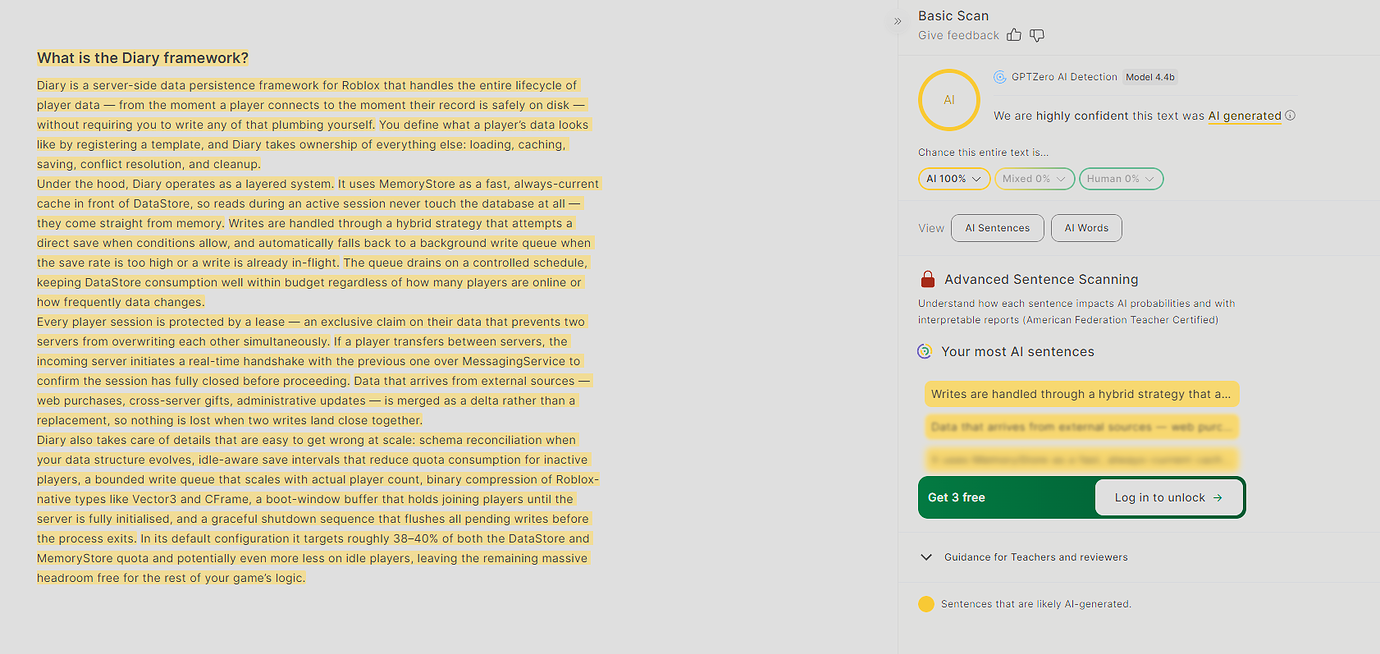Select the 'Writes are handled through a hybrid' sentence
The image size is (1380, 654).
coord(1080,394)
